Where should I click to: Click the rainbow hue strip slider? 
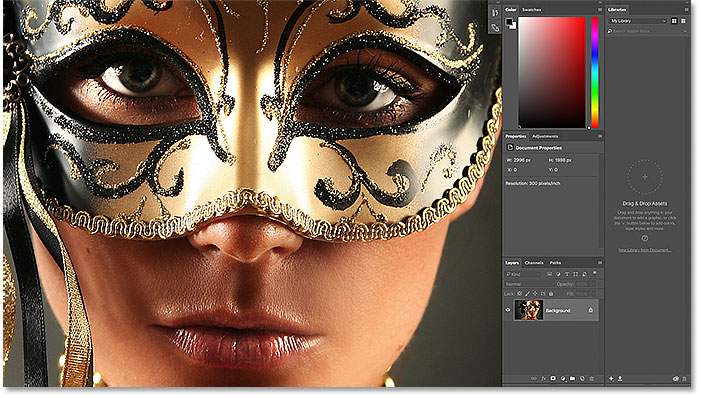pyautogui.click(x=595, y=73)
